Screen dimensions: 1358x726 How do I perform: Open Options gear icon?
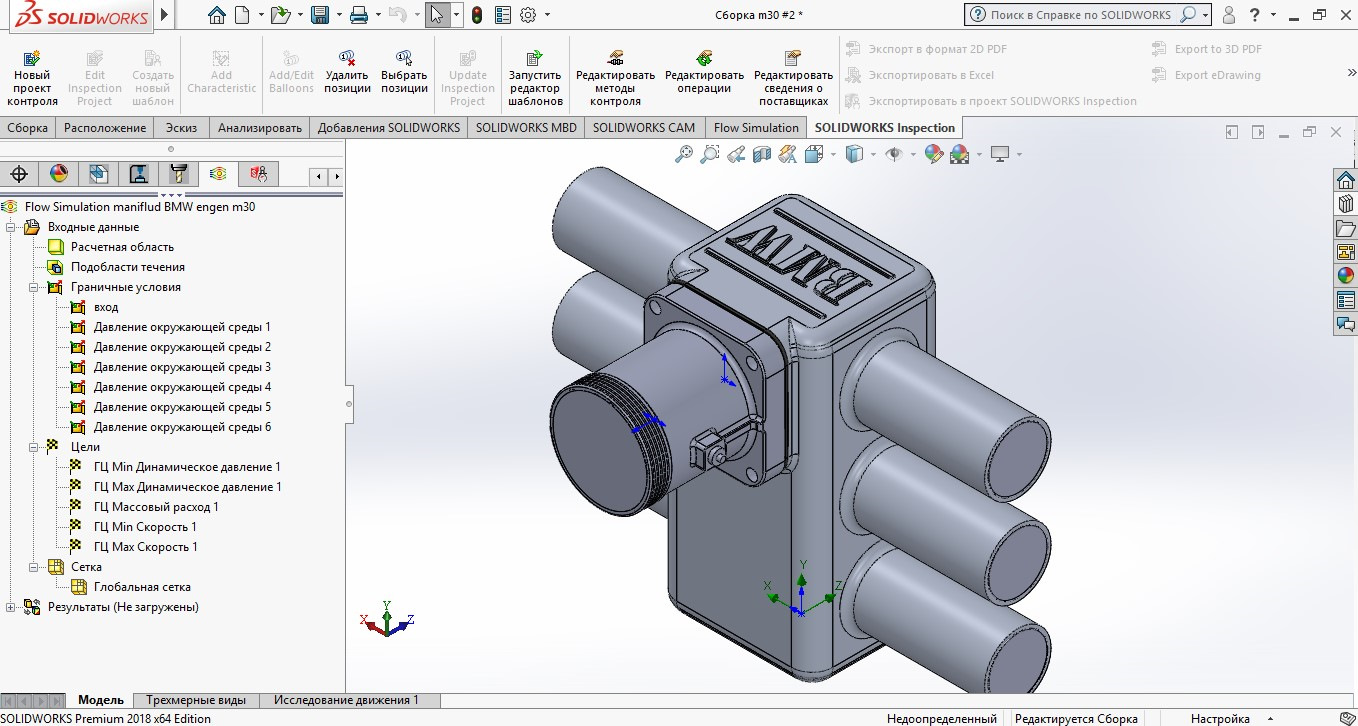pos(528,15)
